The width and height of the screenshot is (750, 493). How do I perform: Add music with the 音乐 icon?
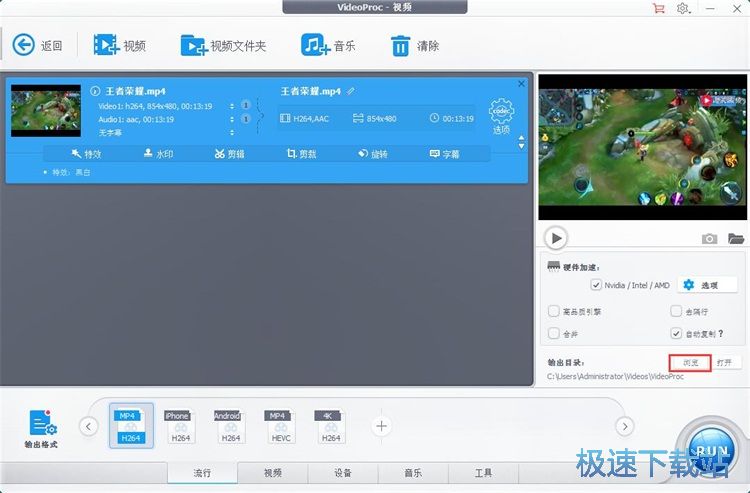tap(315, 45)
